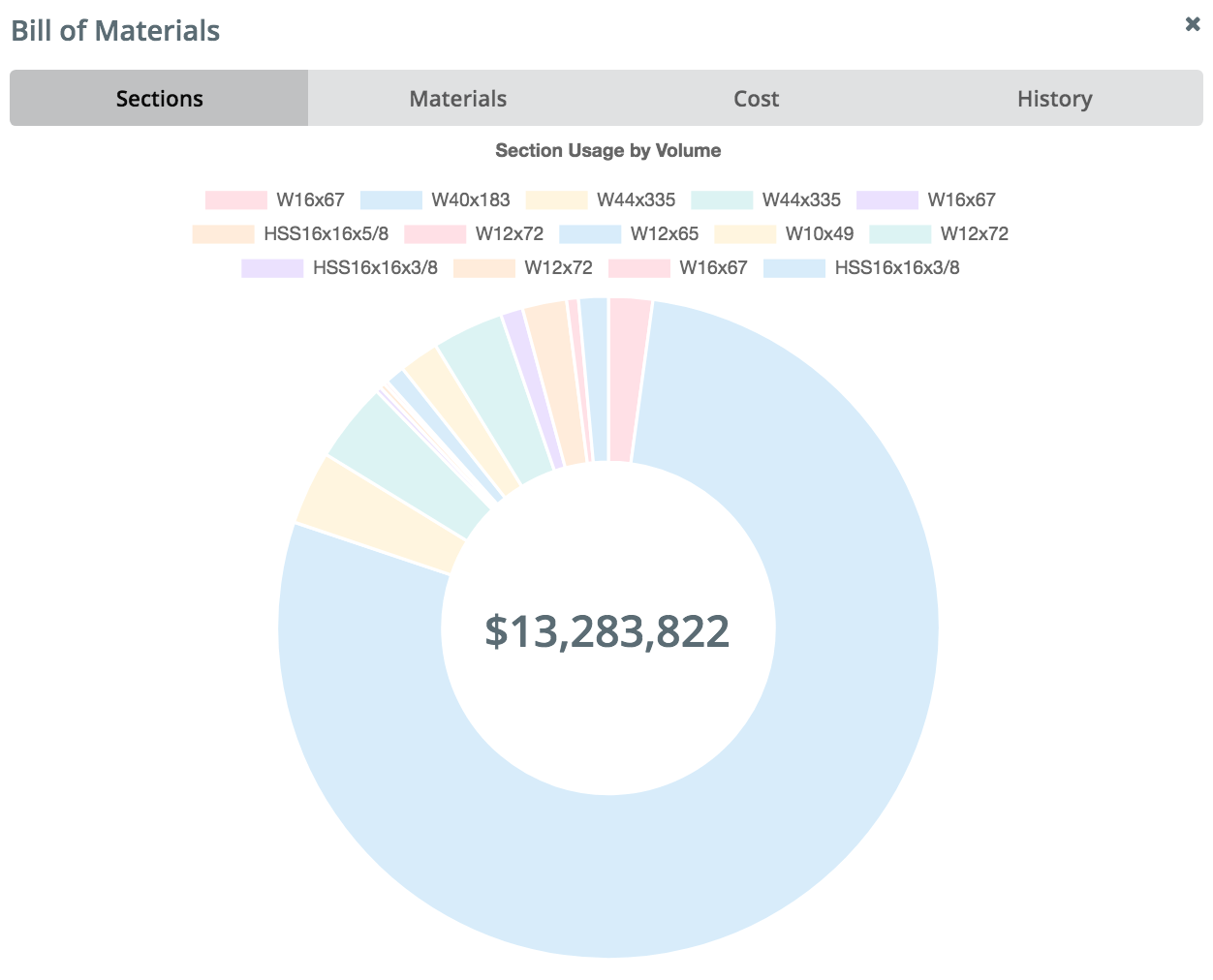Click the total cost $13,283,822 in chart center
1213x980 pixels.
point(608,629)
